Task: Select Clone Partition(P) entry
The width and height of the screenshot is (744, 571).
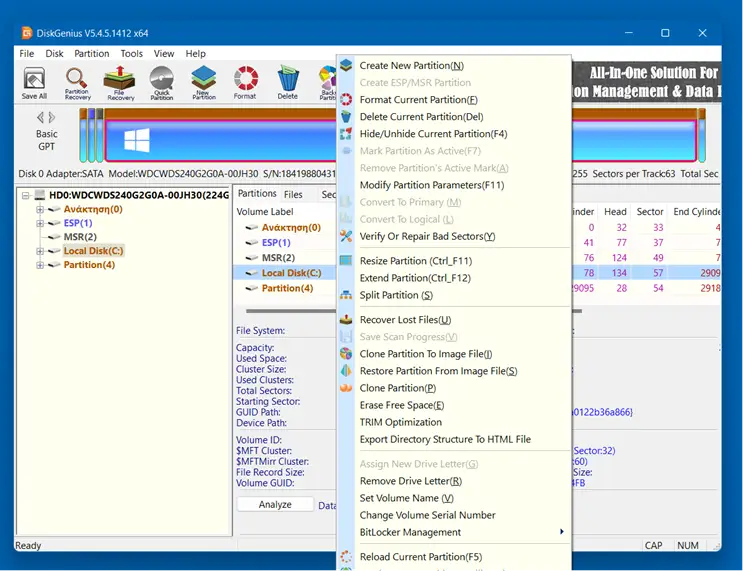Action: pos(398,388)
